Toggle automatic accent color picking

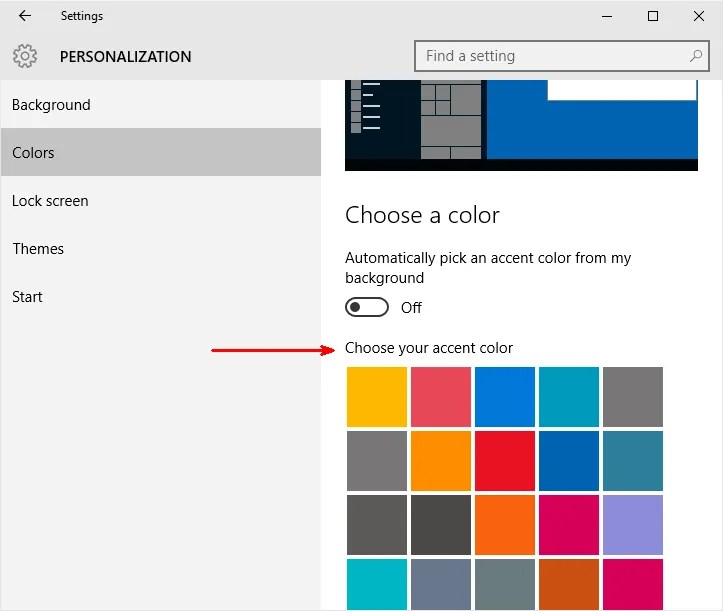click(367, 307)
